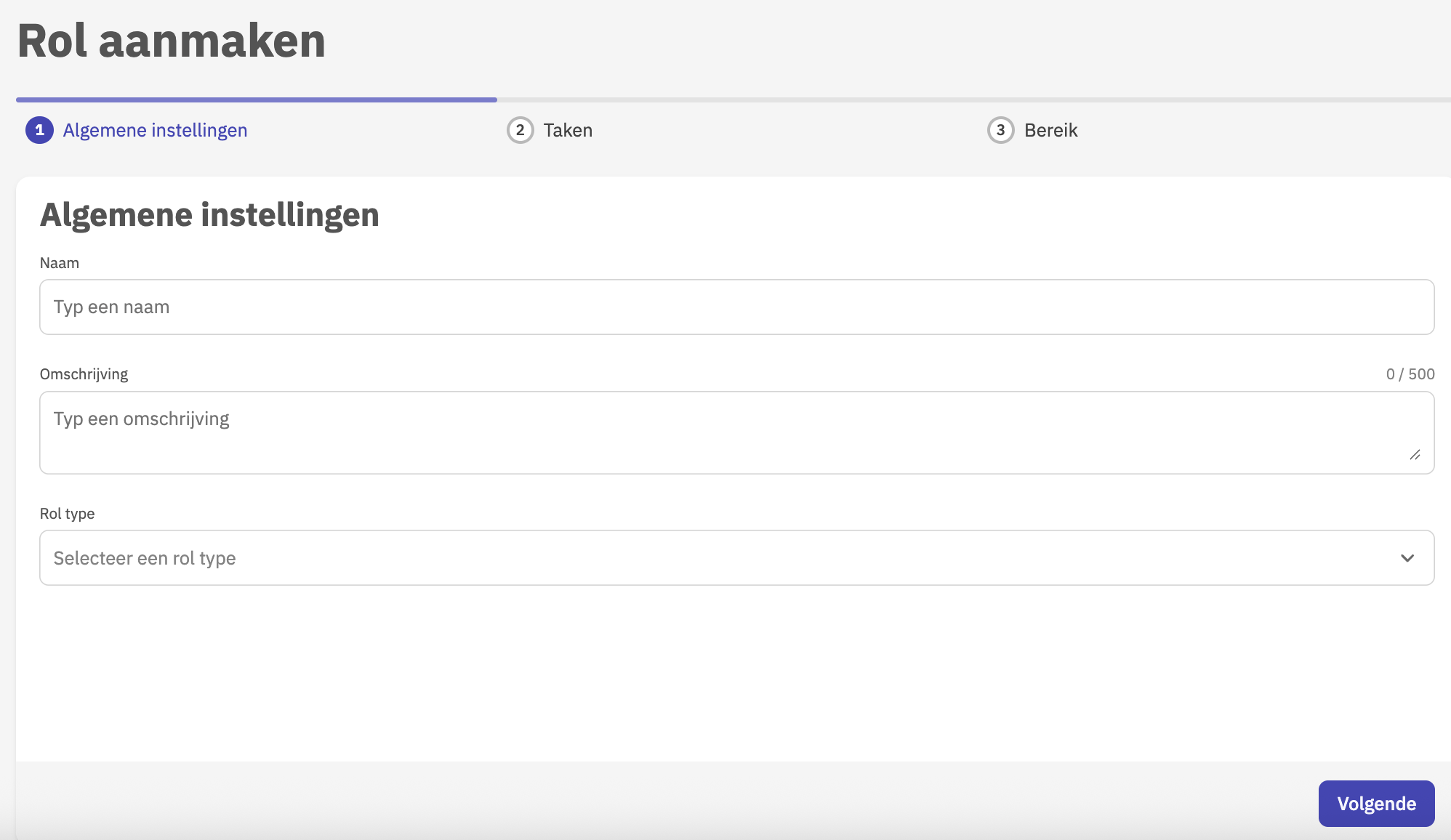The image size is (1451, 840).
Task: Click the Rol type label
Action: pos(67,514)
